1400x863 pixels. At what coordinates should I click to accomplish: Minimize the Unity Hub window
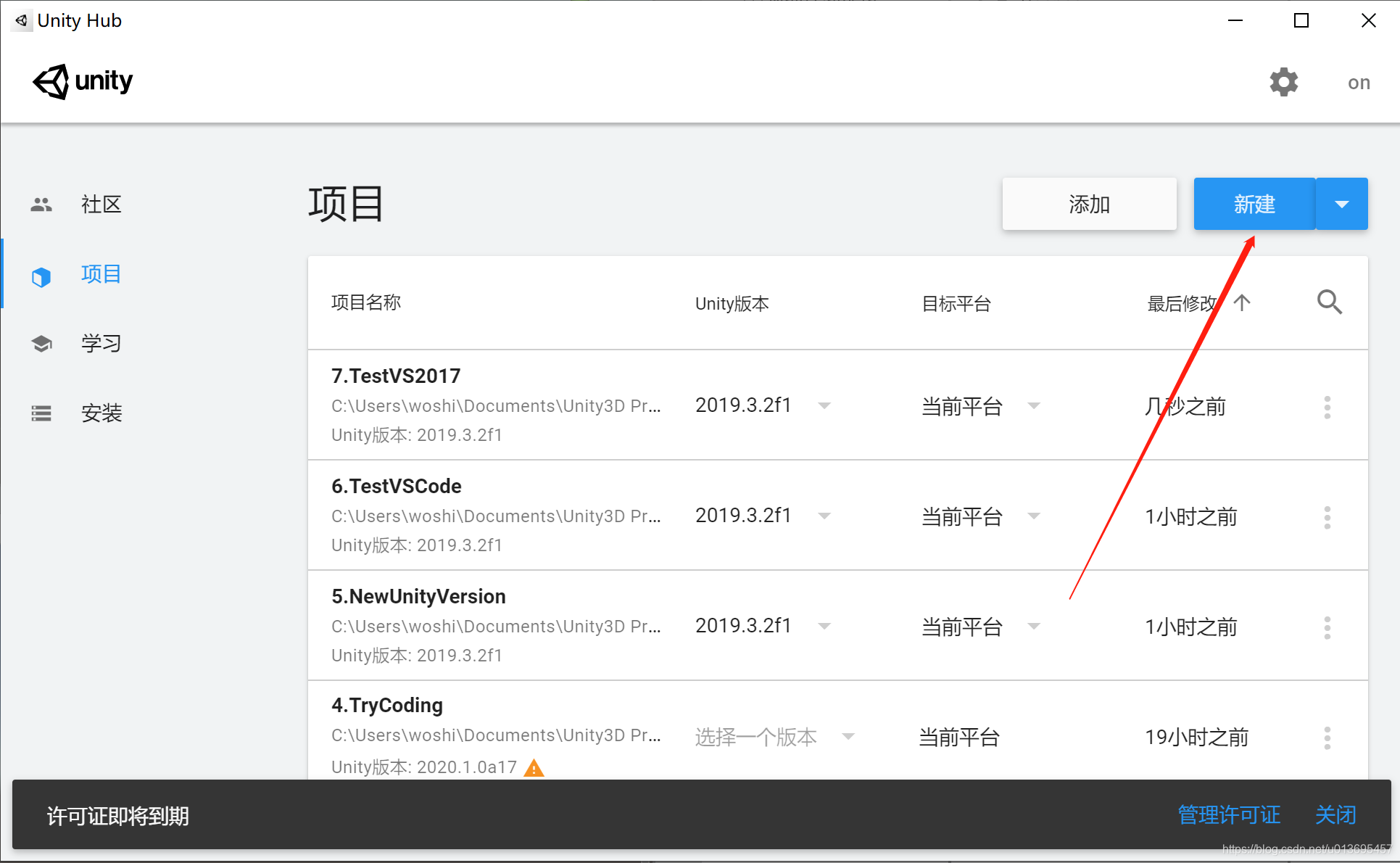pyautogui.click(x=1235, y=20)
